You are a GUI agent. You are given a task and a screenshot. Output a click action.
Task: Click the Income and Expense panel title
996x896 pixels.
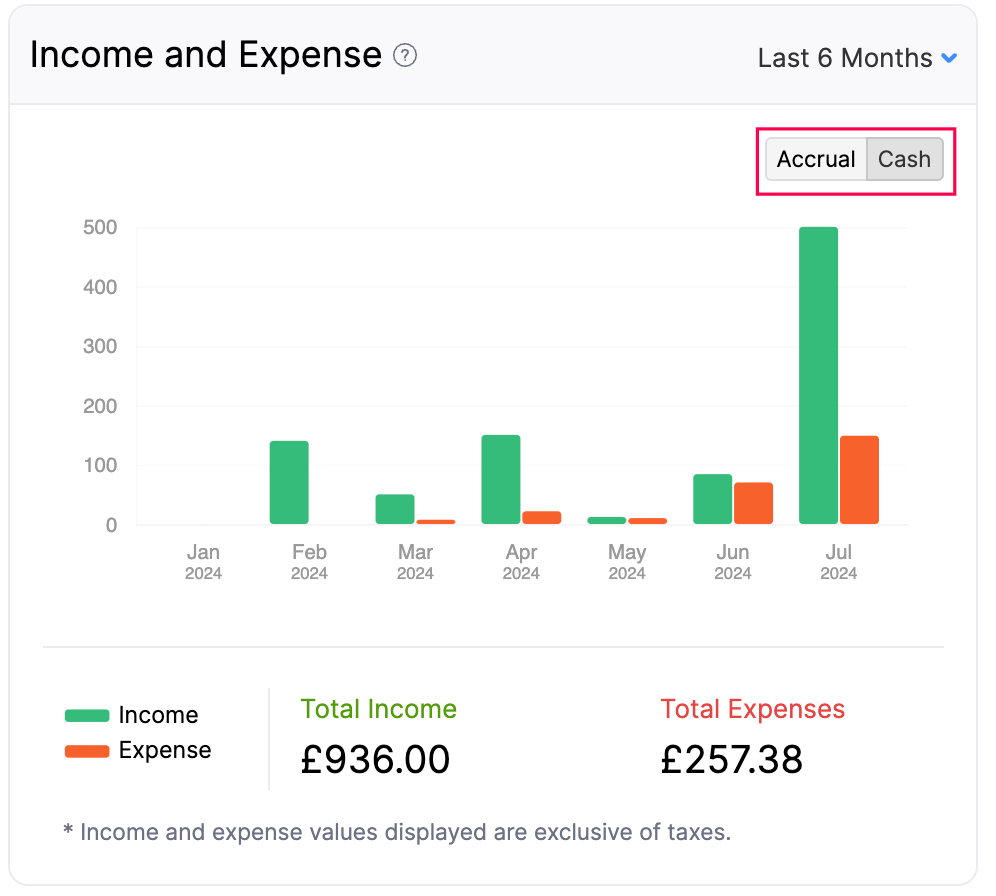click(x=207, y=55)
